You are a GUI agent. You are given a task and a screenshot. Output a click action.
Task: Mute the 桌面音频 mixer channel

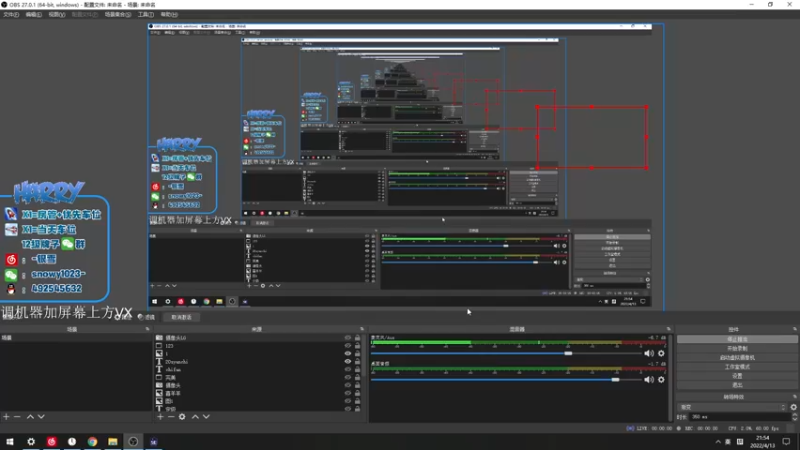tap(648, 380)
